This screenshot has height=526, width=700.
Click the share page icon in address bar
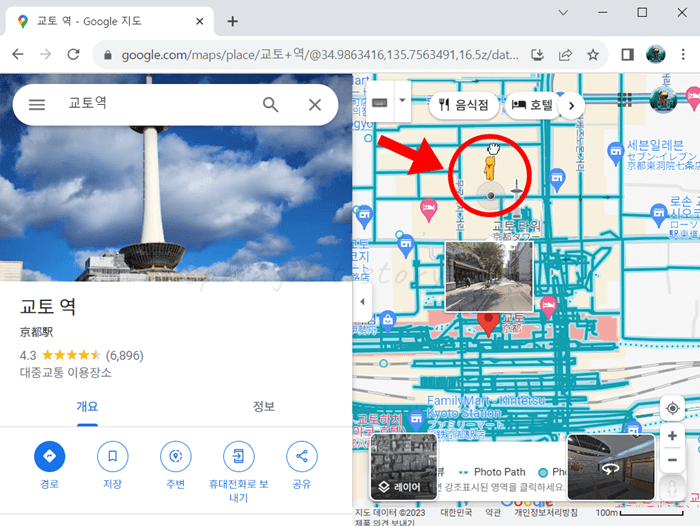tap(565, 55)
